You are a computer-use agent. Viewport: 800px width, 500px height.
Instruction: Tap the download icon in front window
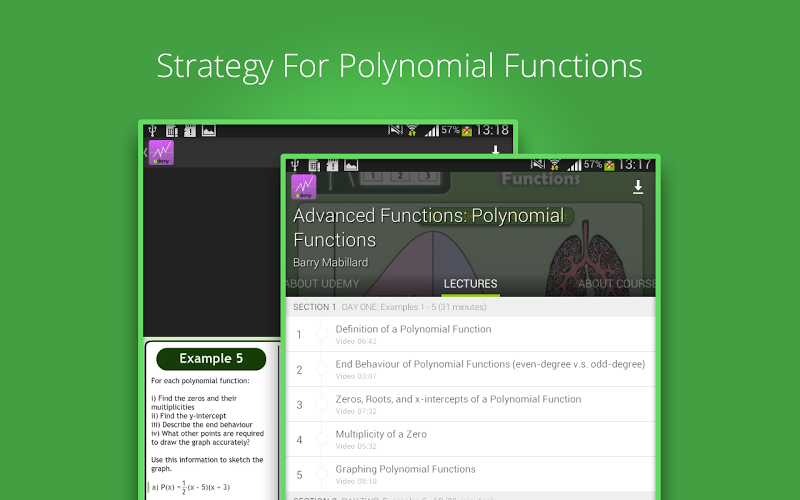[638, 187]
